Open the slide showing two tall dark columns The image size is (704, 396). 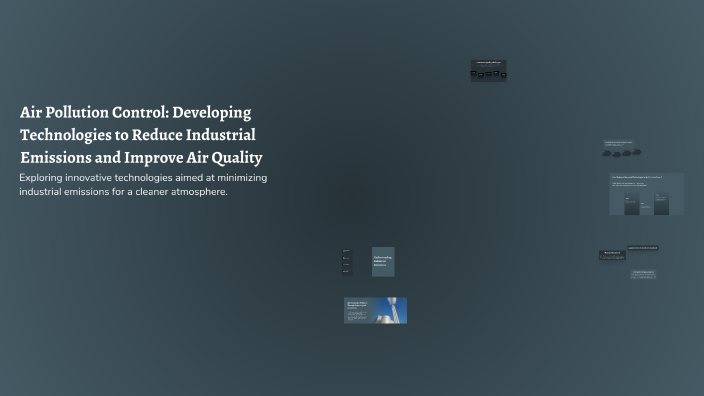647,194
